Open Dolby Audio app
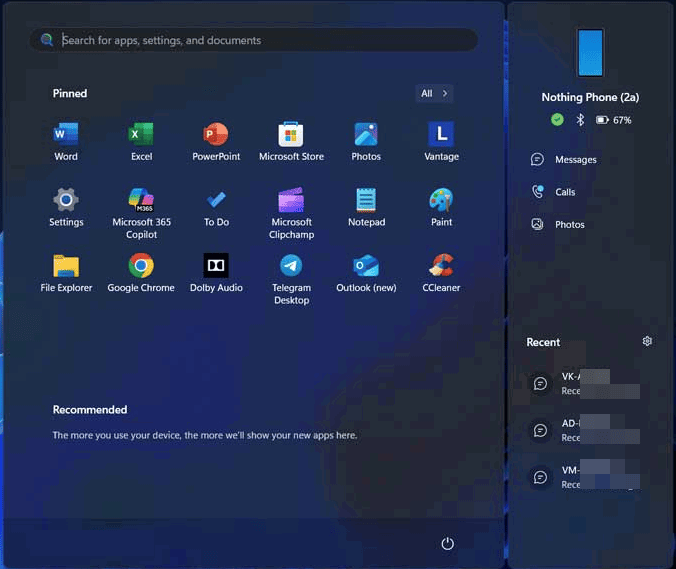The width and height of the screenshot is (676, 569). coord(216,273)
